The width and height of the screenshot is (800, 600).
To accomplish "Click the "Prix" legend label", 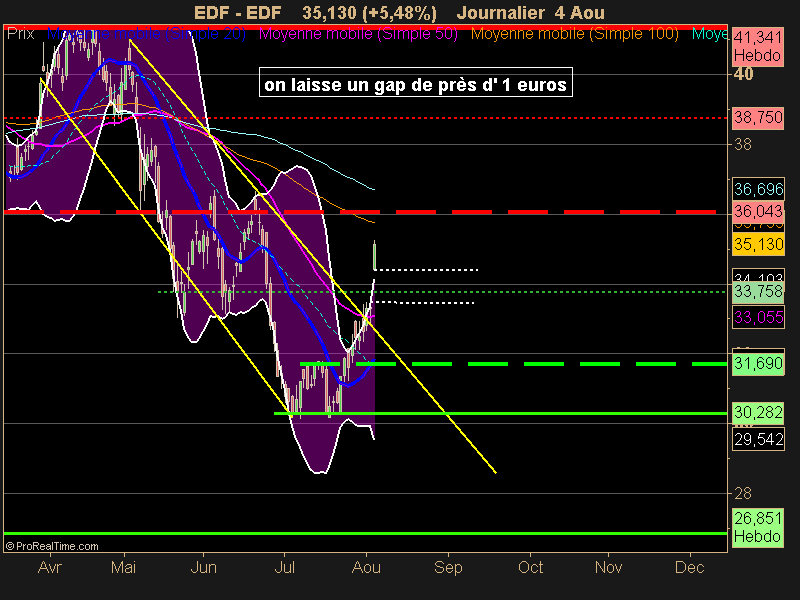I will pos(20,34).
